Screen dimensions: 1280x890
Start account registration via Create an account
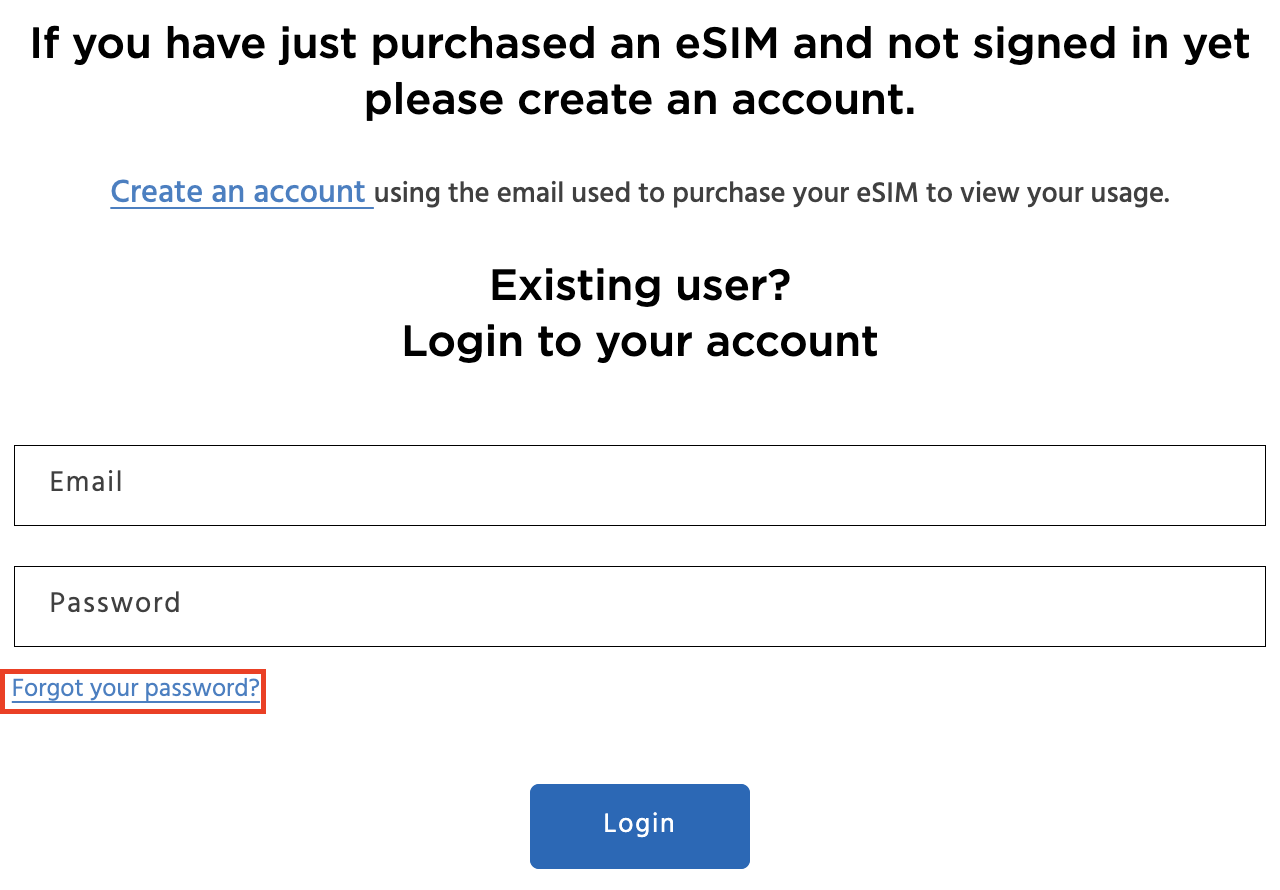pyautogui.click(x=239, y=192)
